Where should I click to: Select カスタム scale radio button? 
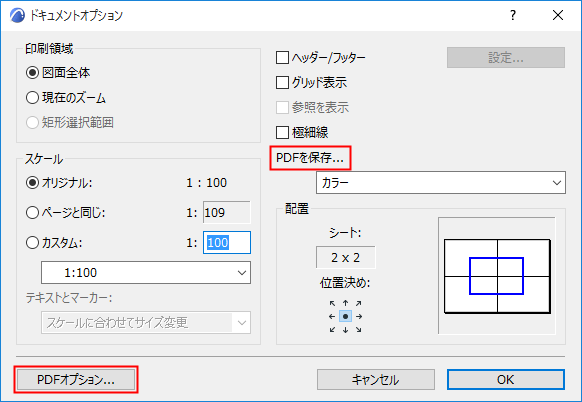click(x=32, y=243)
